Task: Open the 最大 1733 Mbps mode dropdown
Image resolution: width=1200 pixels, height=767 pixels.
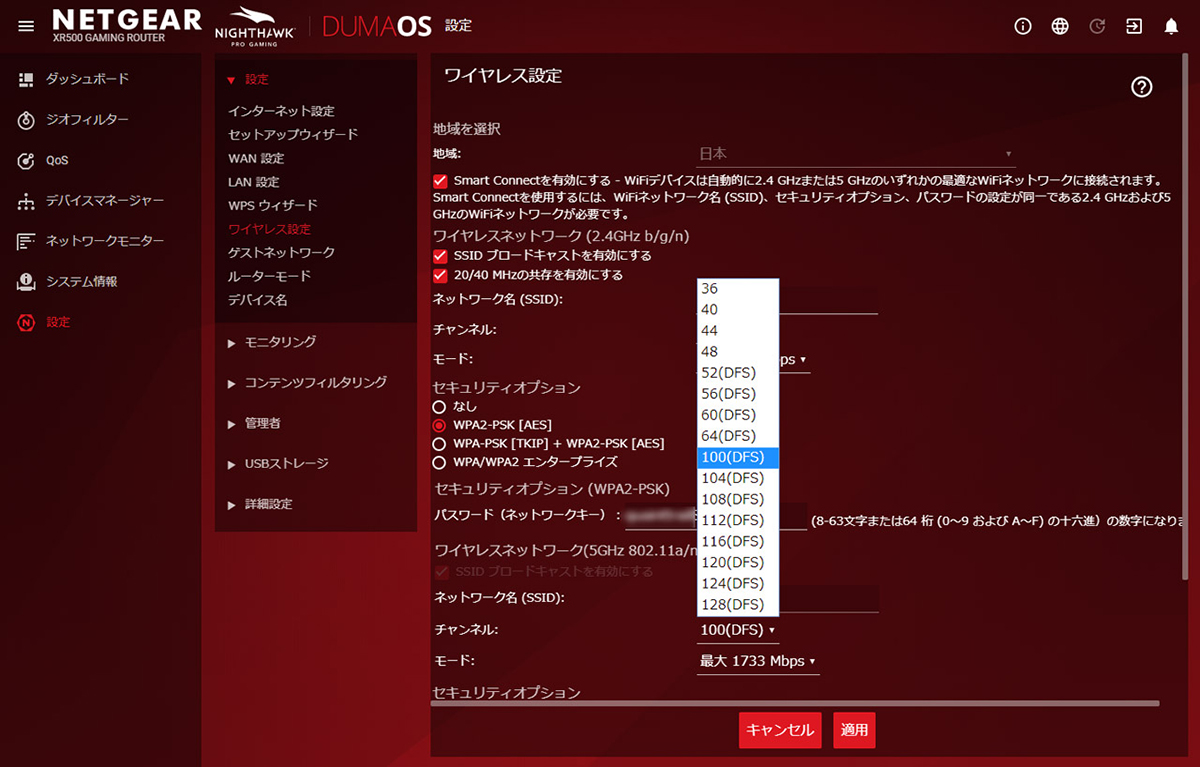Action: 757,661
